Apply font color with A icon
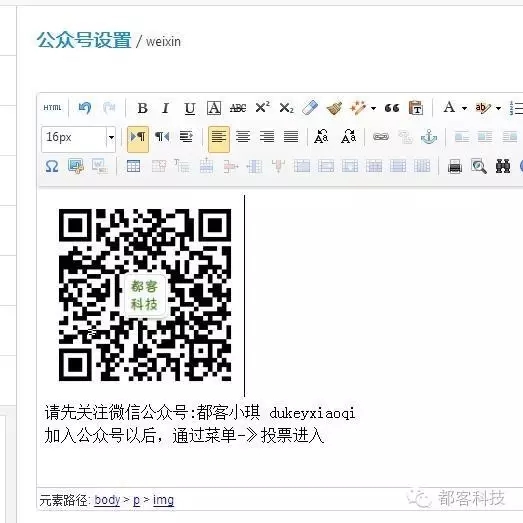Viewport: 523px width, 523px height. click(449, 108)
